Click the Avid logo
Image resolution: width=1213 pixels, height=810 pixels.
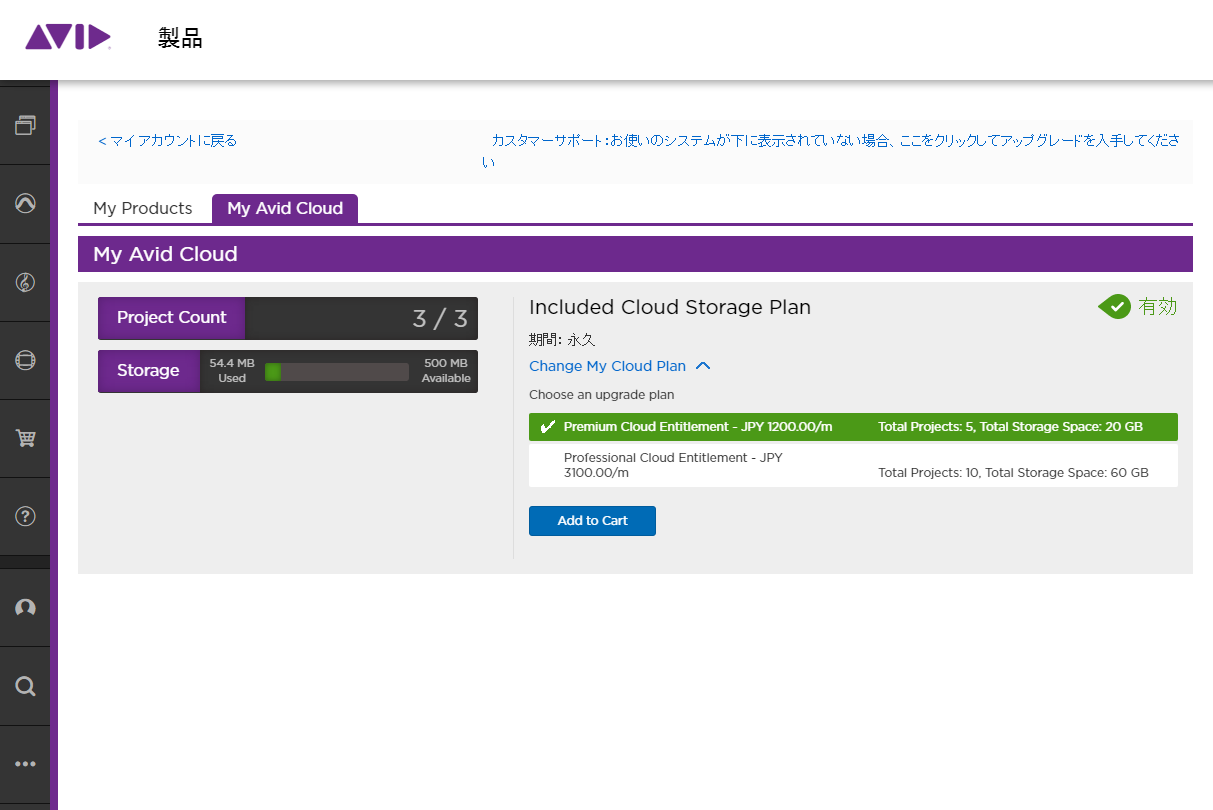[x=67, y=38]
